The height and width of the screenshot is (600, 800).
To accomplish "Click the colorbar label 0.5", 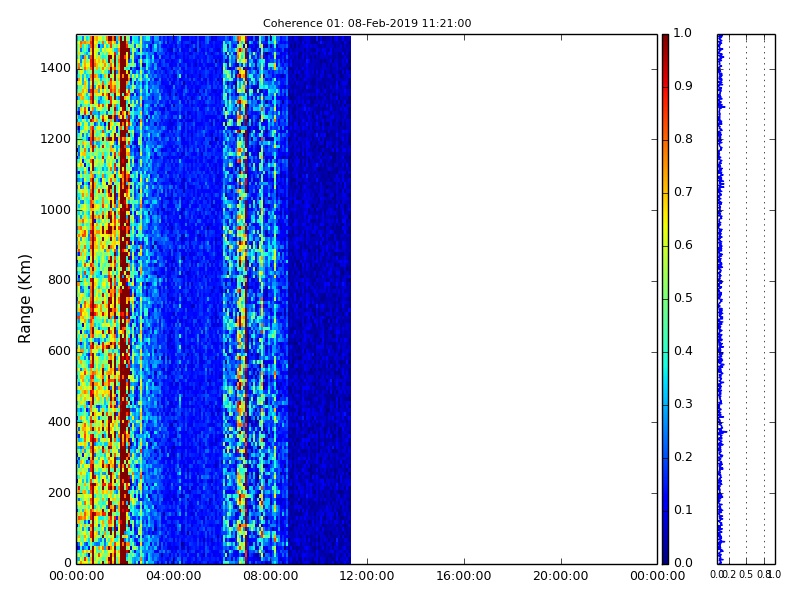I will click(683, 298).
